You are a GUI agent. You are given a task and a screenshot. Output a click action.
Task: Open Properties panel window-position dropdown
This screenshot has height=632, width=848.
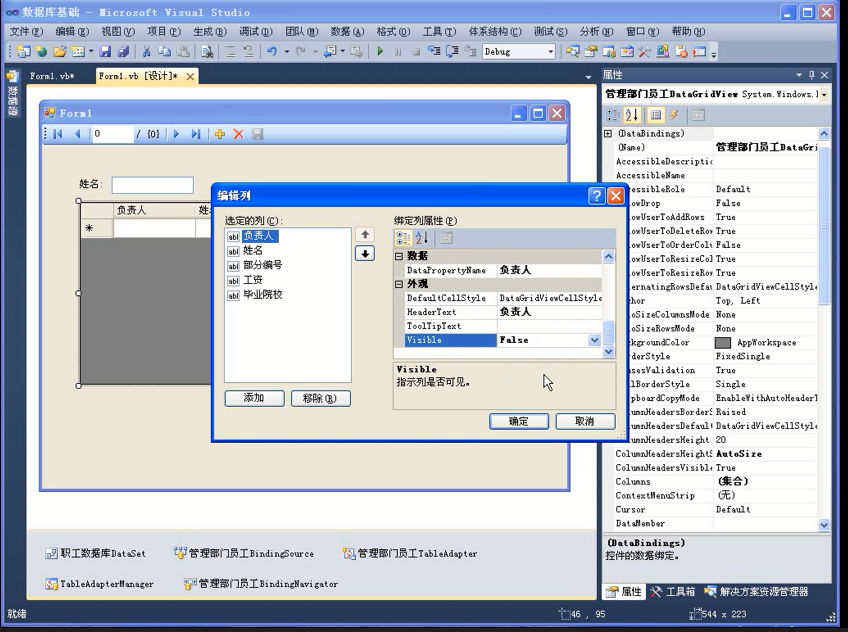pyautogui.click(x=799, y=75)
